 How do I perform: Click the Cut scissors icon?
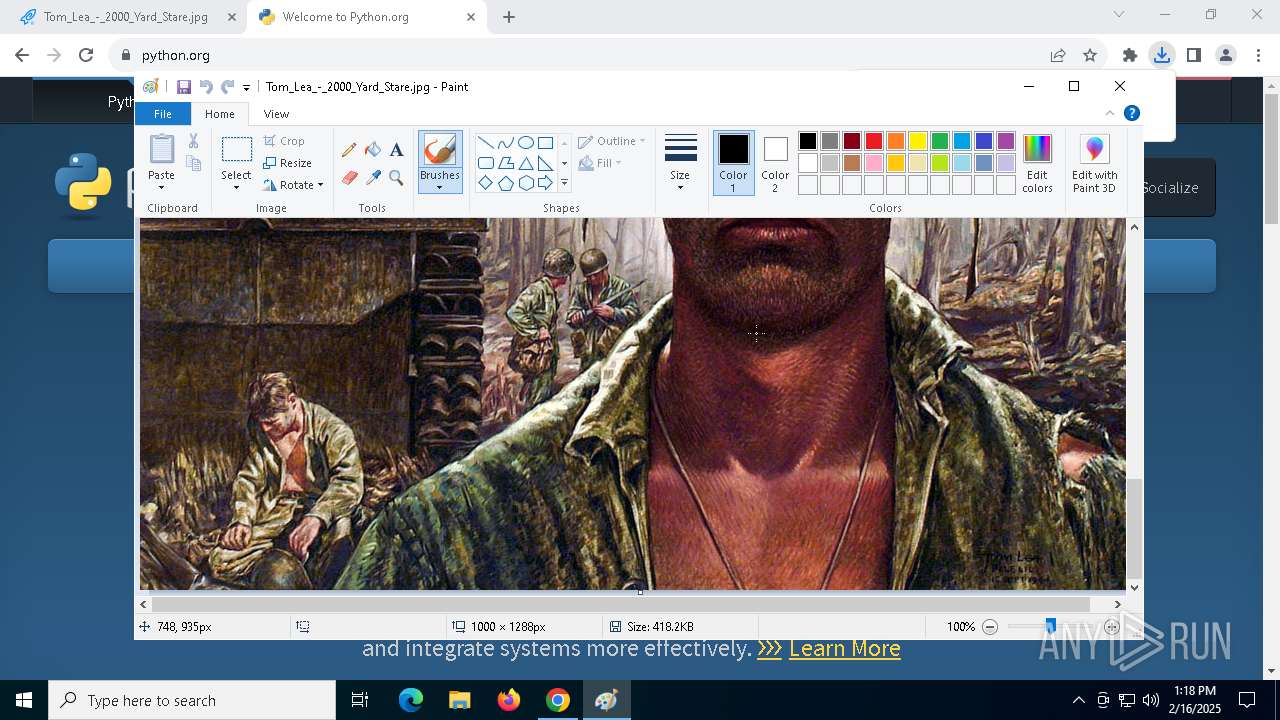193,141
